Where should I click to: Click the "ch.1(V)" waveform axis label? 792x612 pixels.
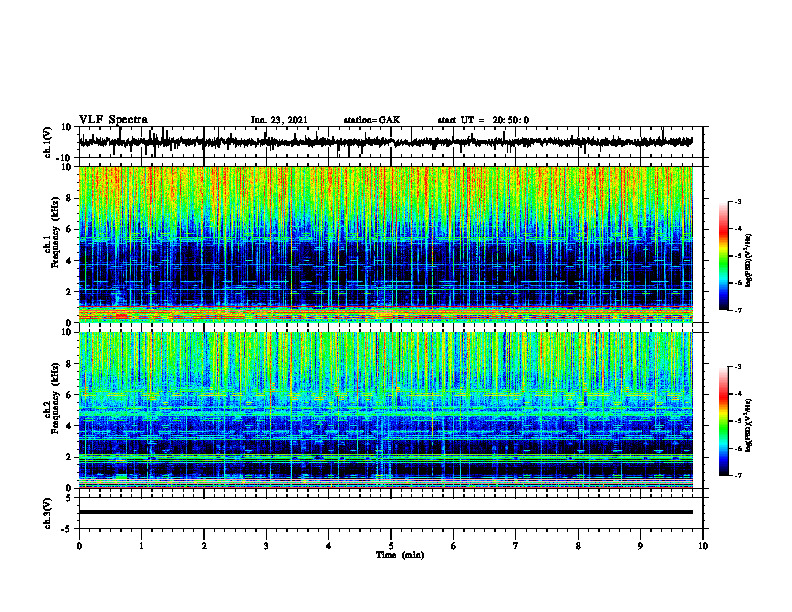(48, 142)
